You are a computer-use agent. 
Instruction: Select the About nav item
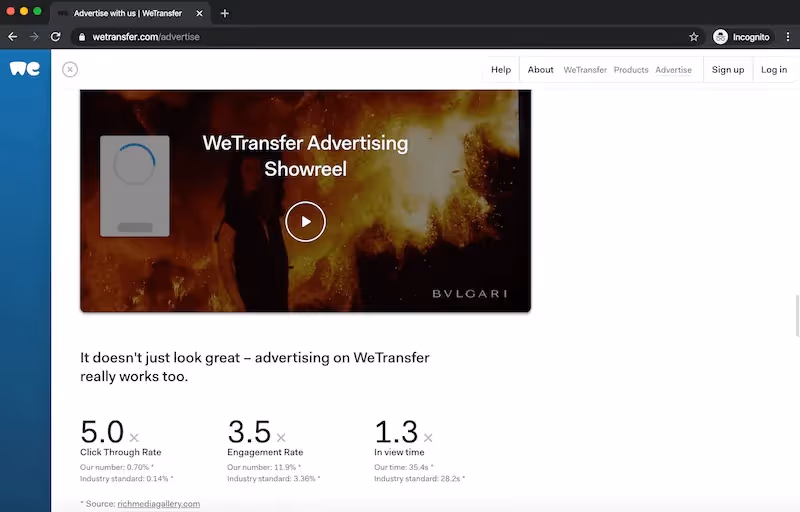540,69
